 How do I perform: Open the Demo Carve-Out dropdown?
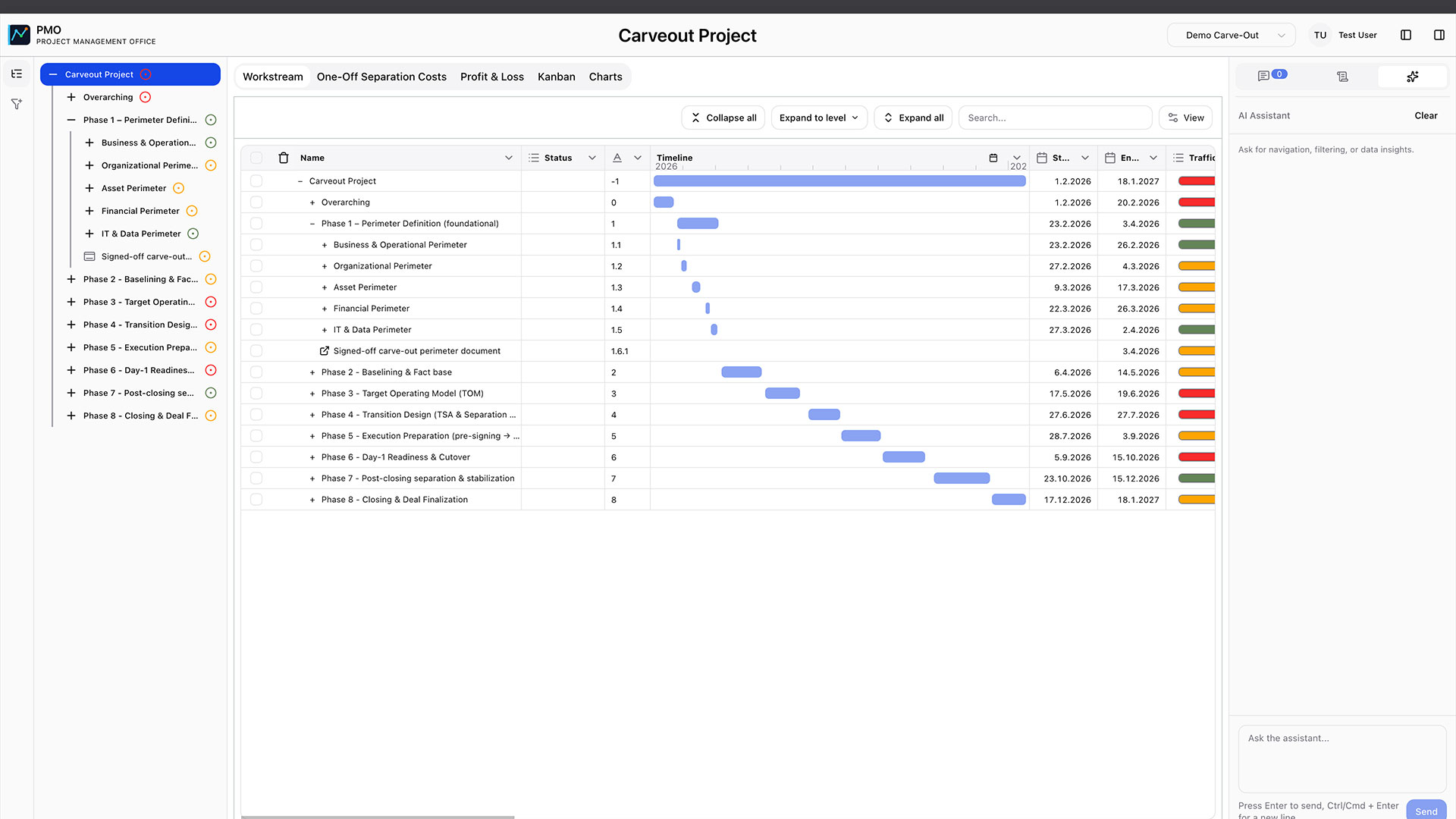point(1231,35)
